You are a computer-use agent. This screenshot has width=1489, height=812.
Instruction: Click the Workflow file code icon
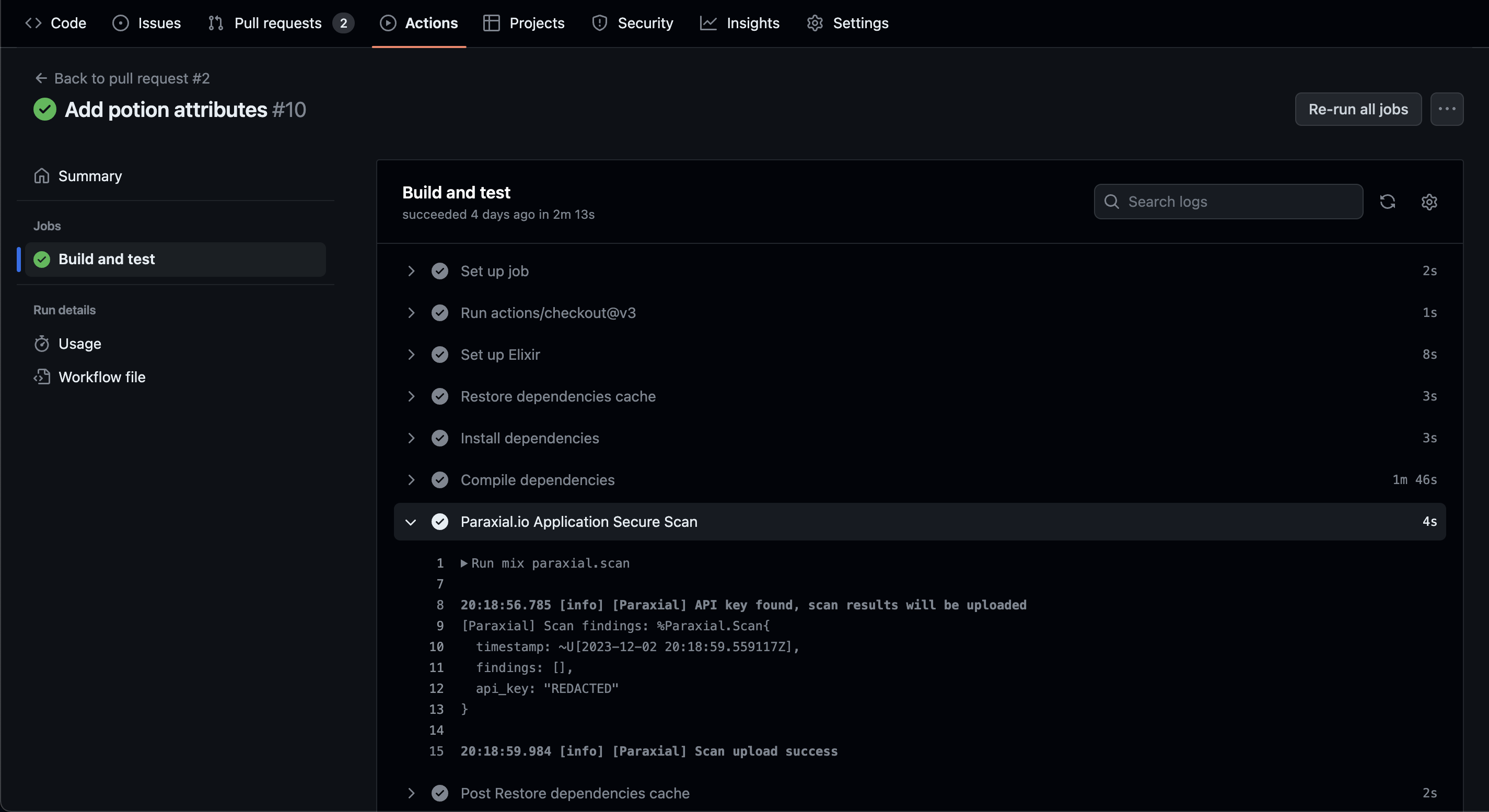coord(42,377)
